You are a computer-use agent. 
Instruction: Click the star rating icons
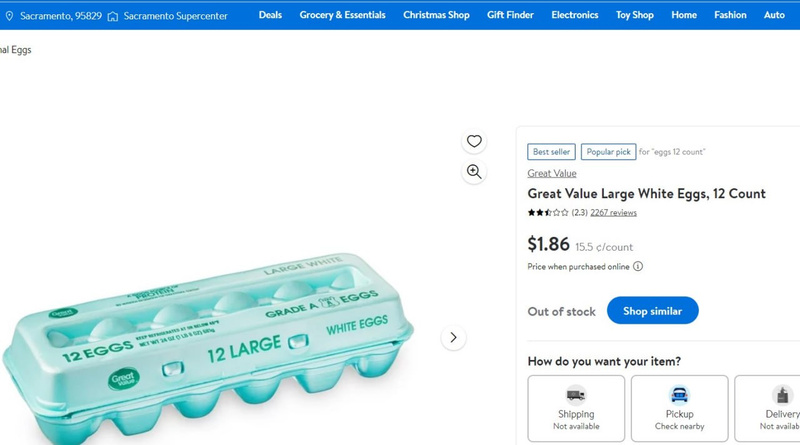click(x=548, y=213)
